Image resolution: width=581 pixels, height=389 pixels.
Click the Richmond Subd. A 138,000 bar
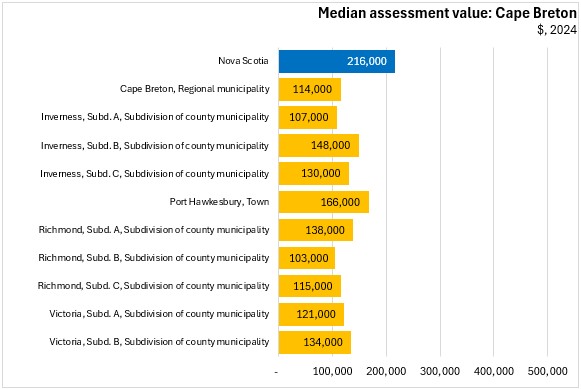[x=316, y=230]
